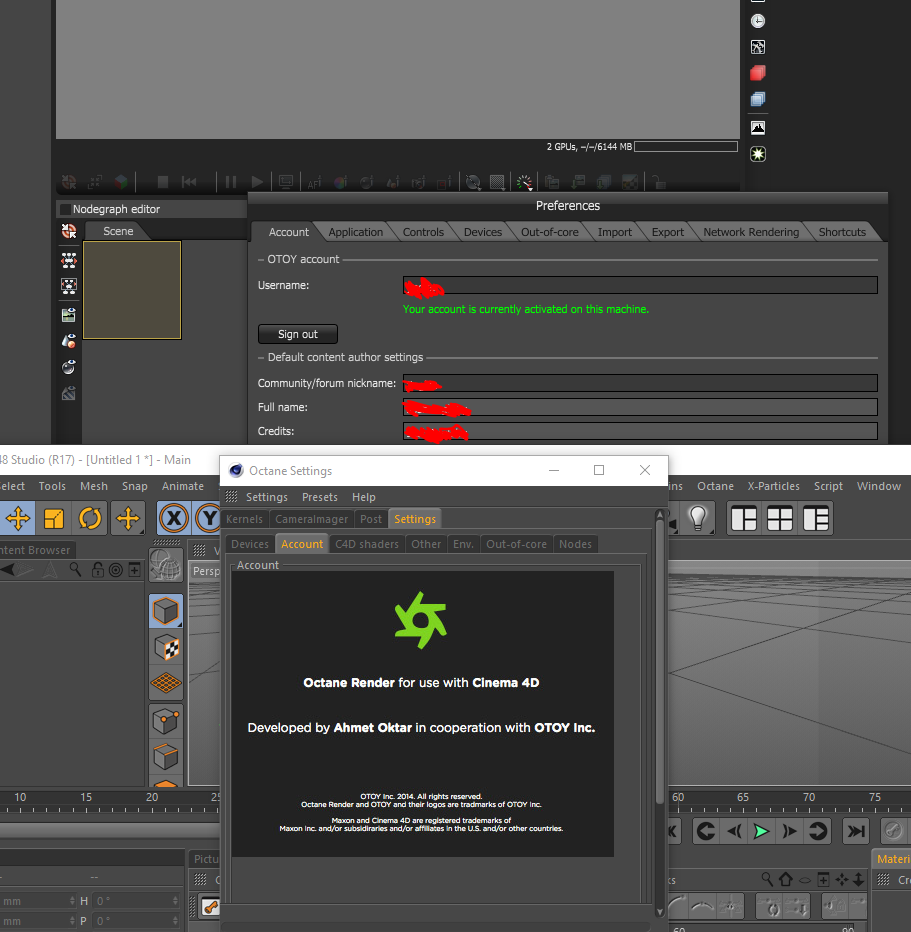Click the Content Browser search magnifier icon
The image size is (911, 932).
click(75, 570)
